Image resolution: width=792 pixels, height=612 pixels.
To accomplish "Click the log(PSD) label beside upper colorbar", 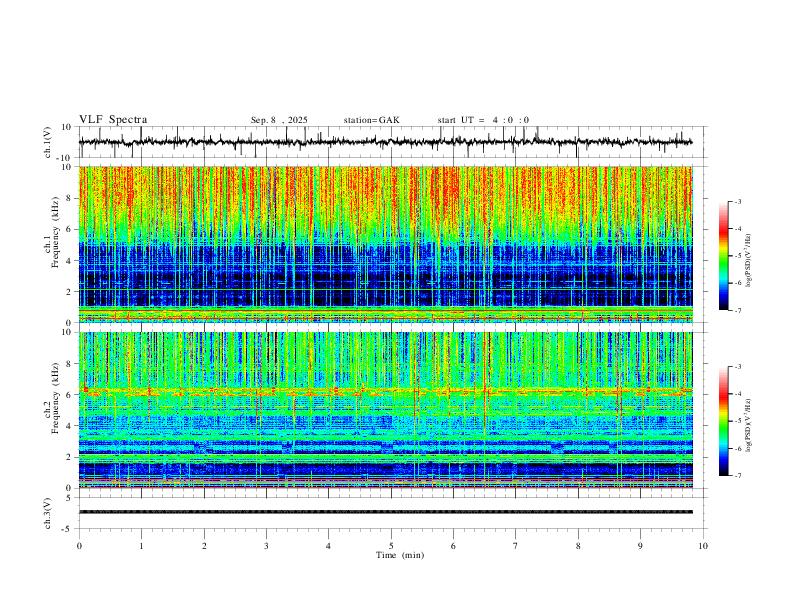I will tap(748, 260).
